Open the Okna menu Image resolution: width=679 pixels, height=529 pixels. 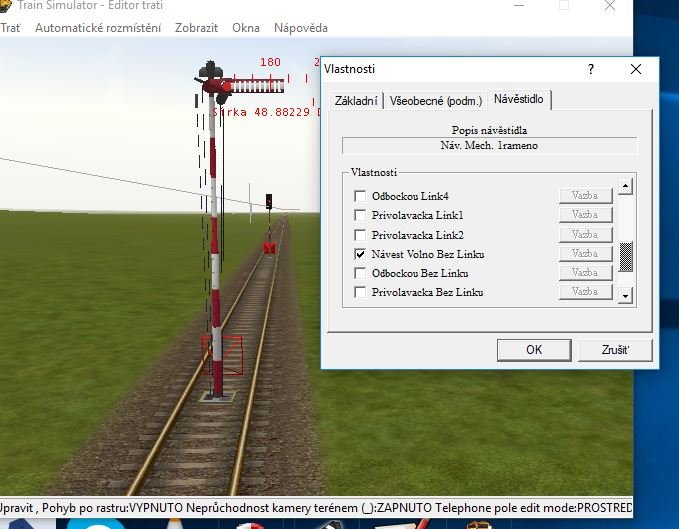246,28
